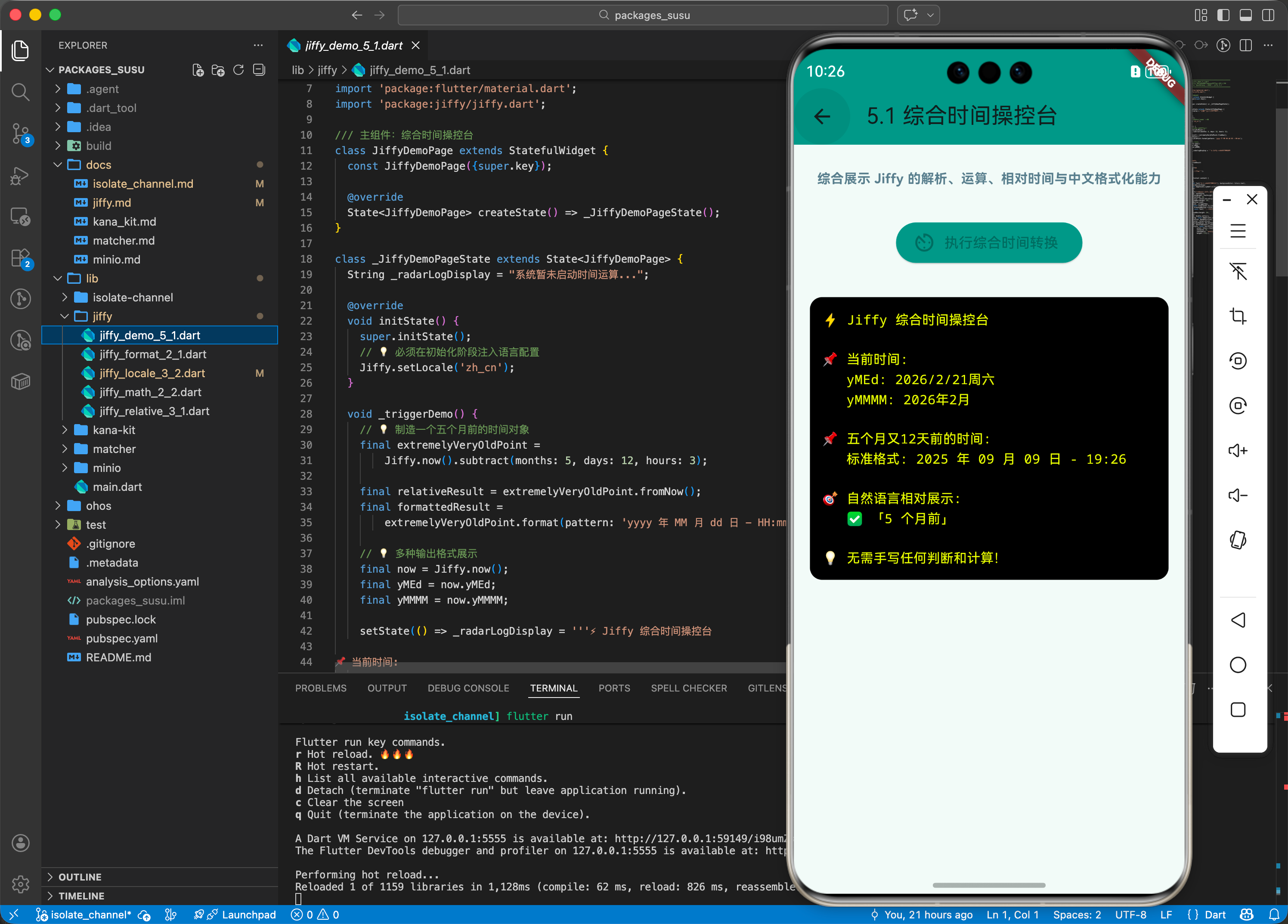The image size is (1288, 924).
Task: Toggle primary side bar visibility
Action: 1223,16
